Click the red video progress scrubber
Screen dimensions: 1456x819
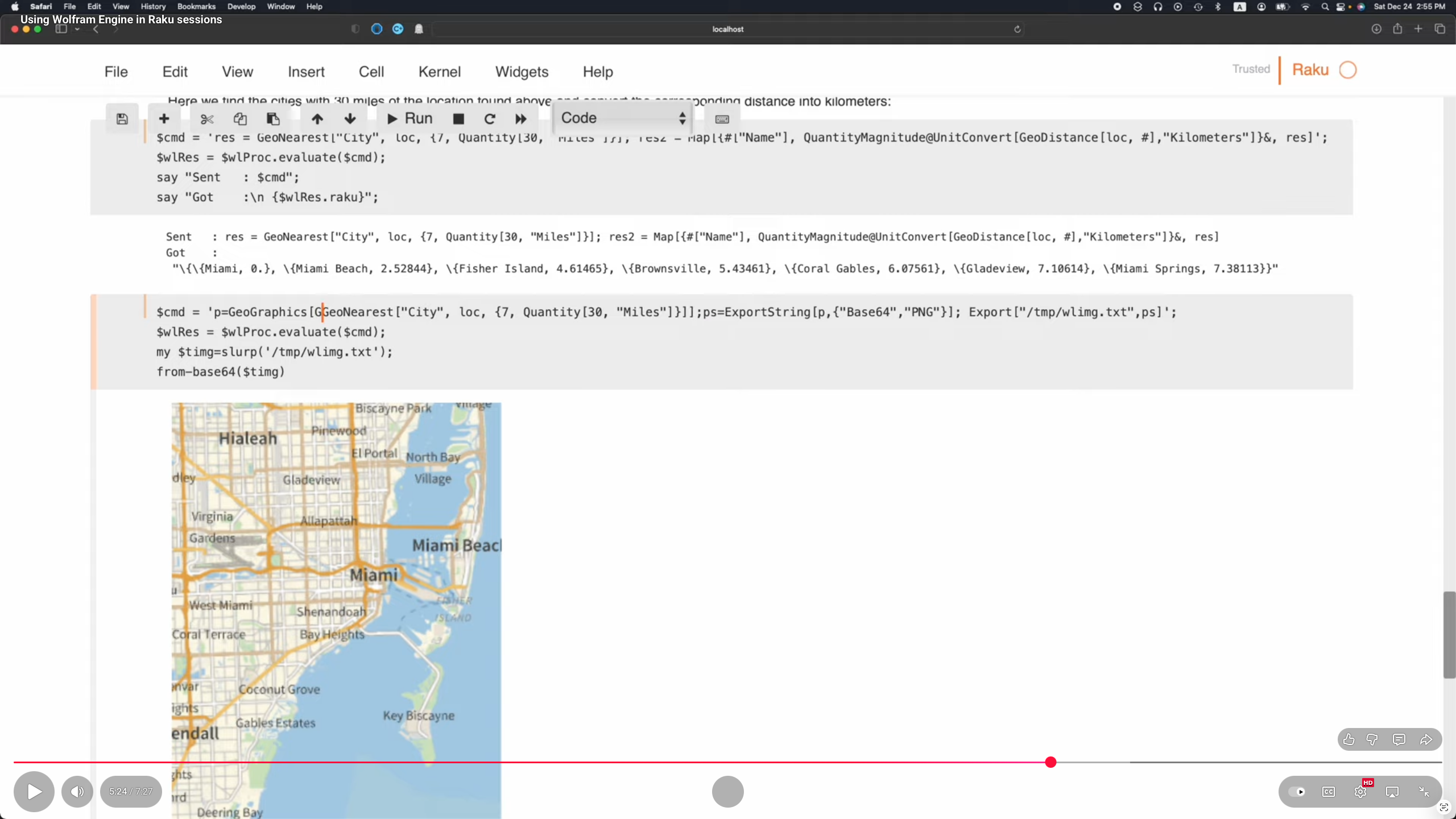pyautogui.click(x=1050, y=762)
